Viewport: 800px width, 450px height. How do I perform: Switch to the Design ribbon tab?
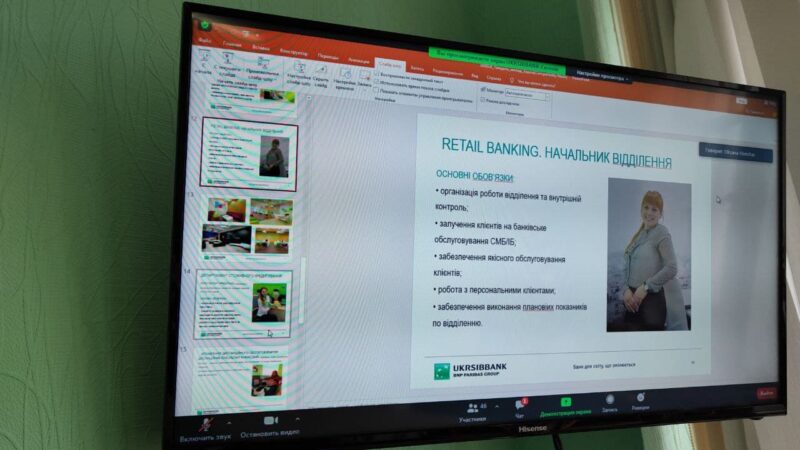click(293, 52)
